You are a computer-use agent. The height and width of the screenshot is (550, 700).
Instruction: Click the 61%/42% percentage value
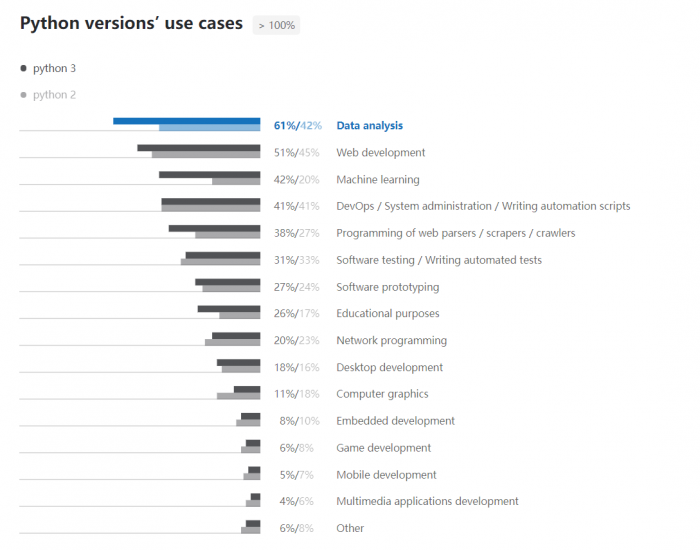(297, 126)
